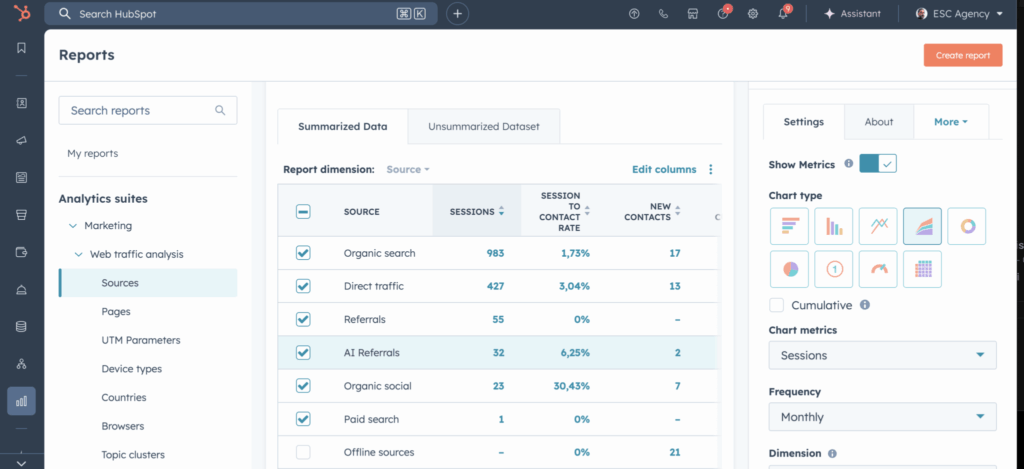
Task: Open the Content icon in the sidebar
Action: 22,178
